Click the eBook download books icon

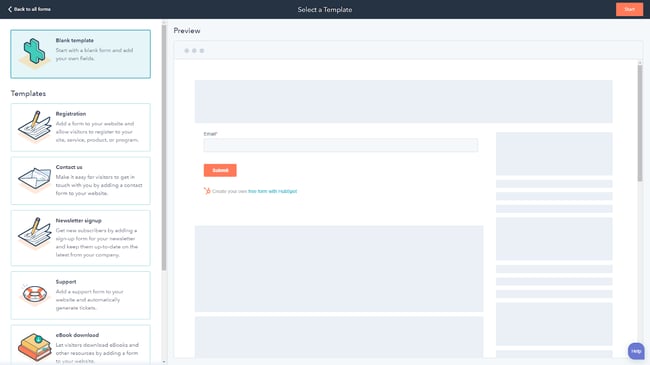pos(34,347)
